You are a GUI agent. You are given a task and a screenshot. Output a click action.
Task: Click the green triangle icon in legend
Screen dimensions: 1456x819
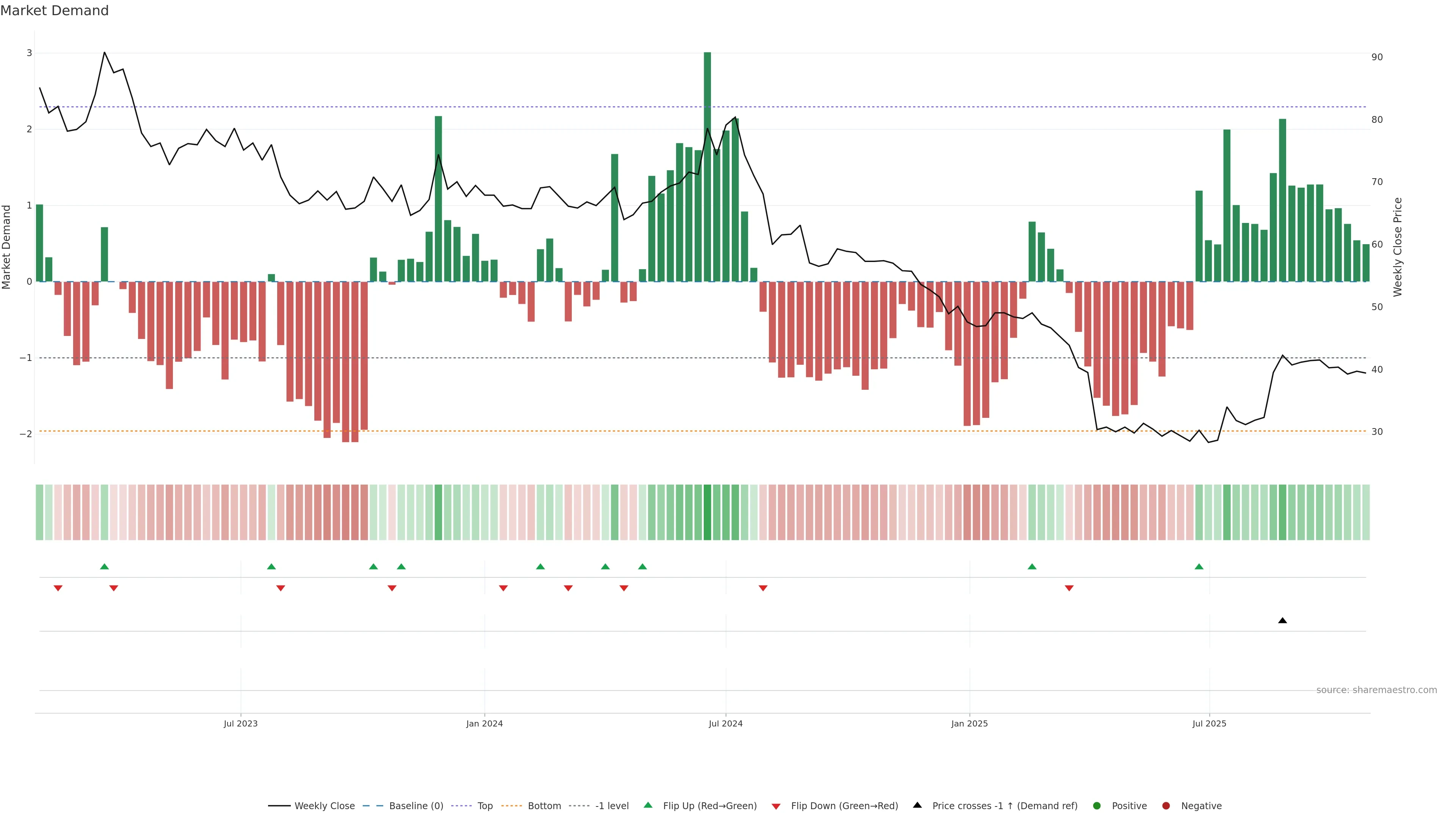point(648,805)
